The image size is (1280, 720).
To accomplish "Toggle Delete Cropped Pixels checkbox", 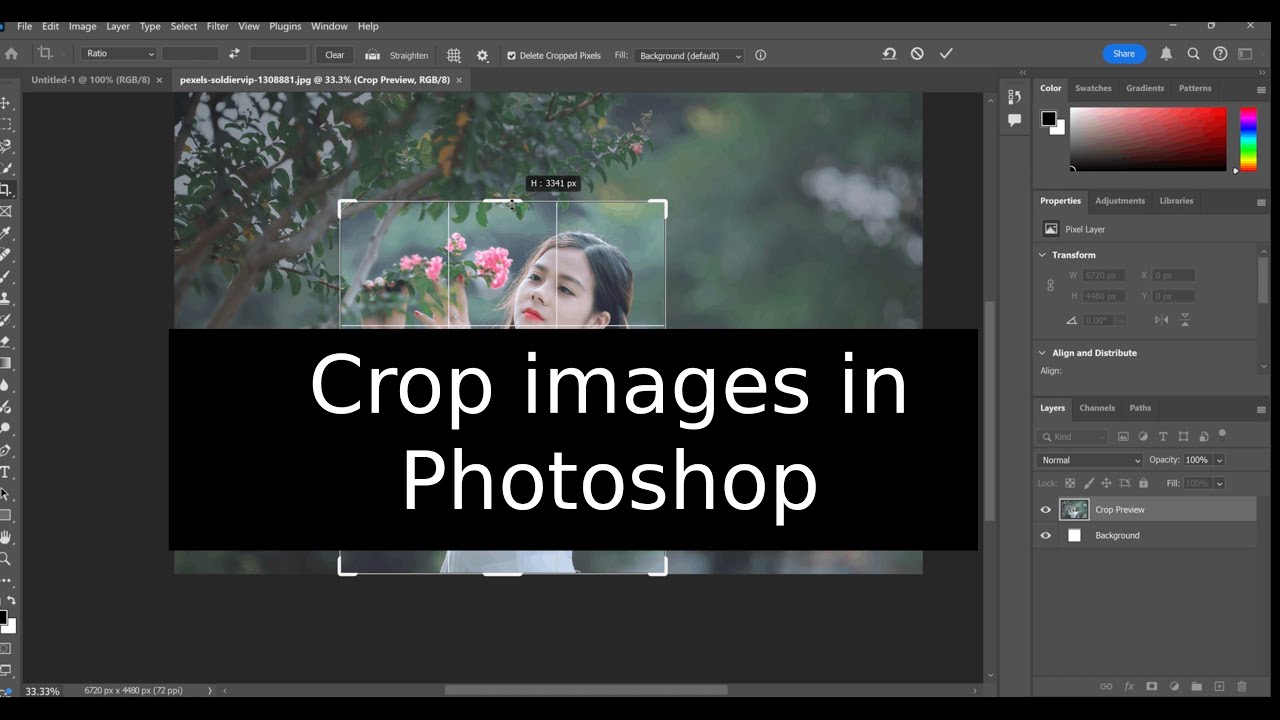I will [511, 56].
